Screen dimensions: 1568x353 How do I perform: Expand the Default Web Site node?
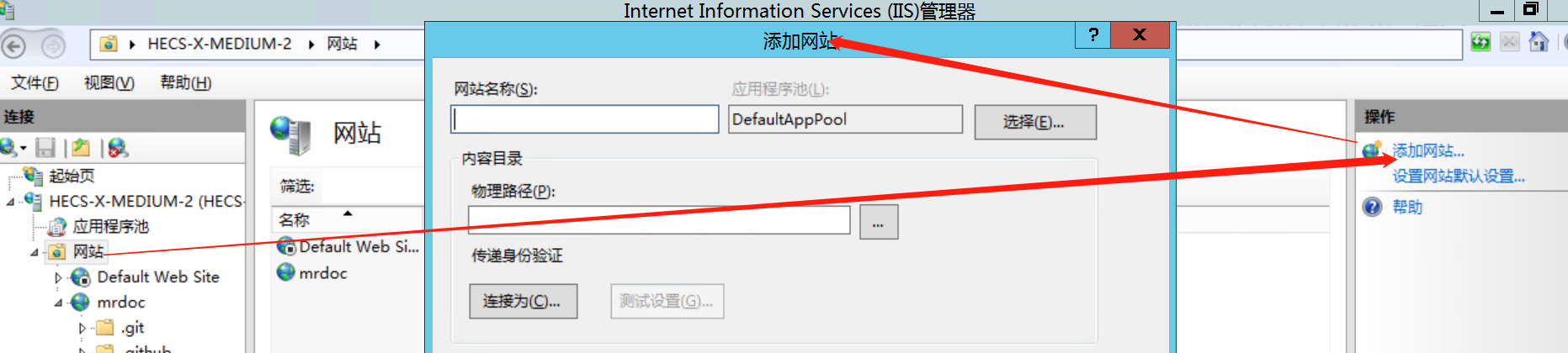click(x=58, y=277)
